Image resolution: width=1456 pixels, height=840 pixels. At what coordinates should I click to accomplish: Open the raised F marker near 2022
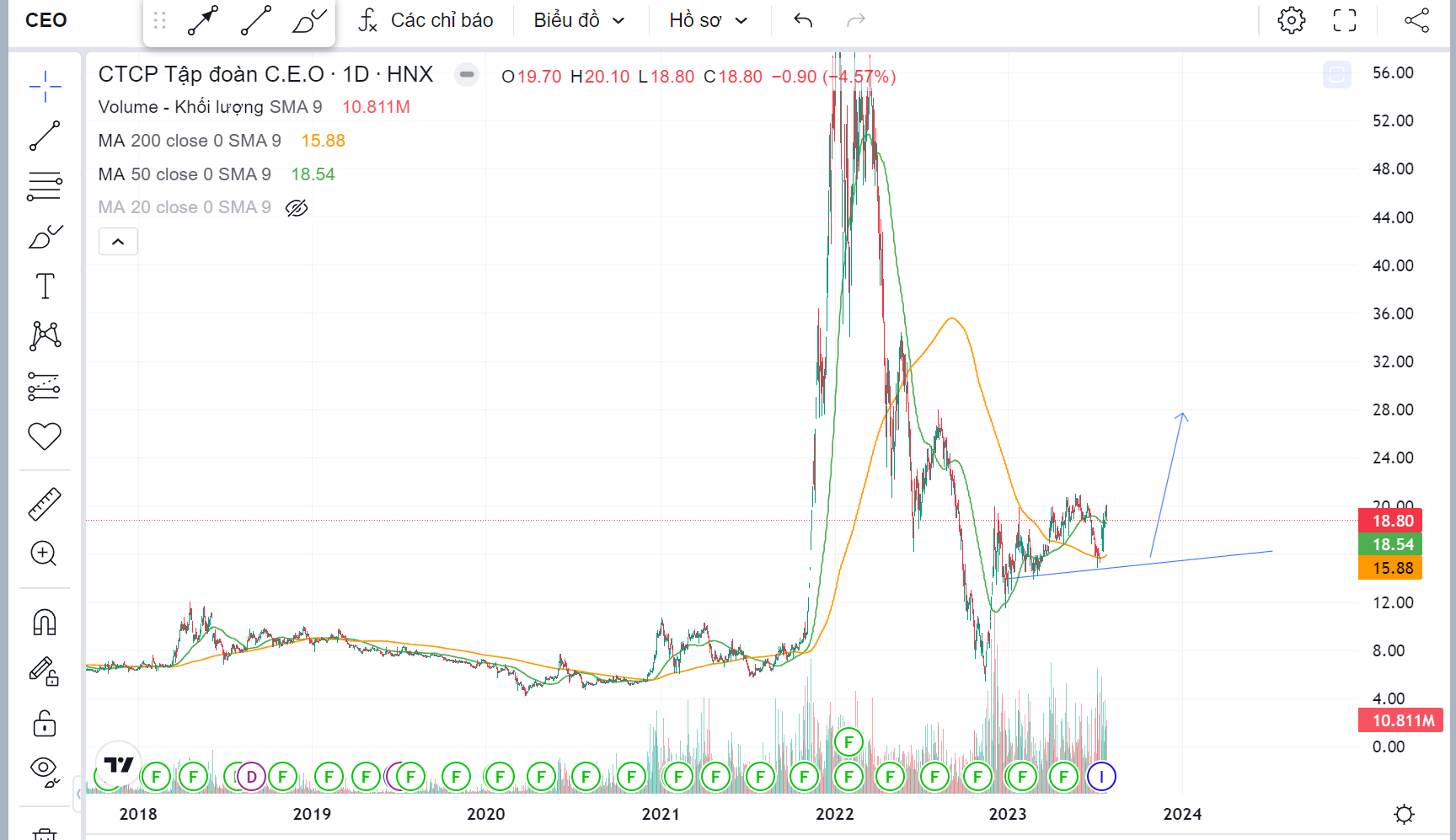(848, 742)
